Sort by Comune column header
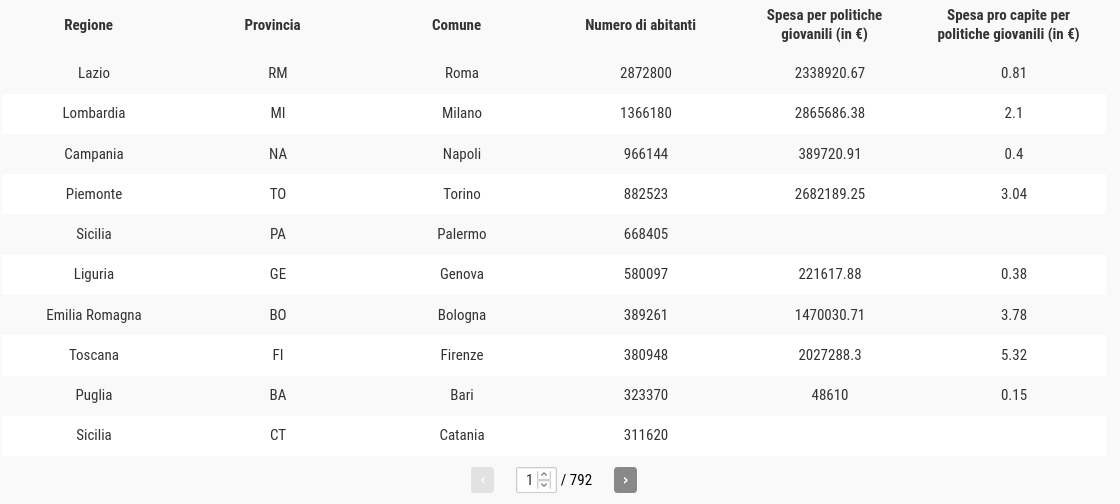1120x504 pixels. tap(456, 25)
